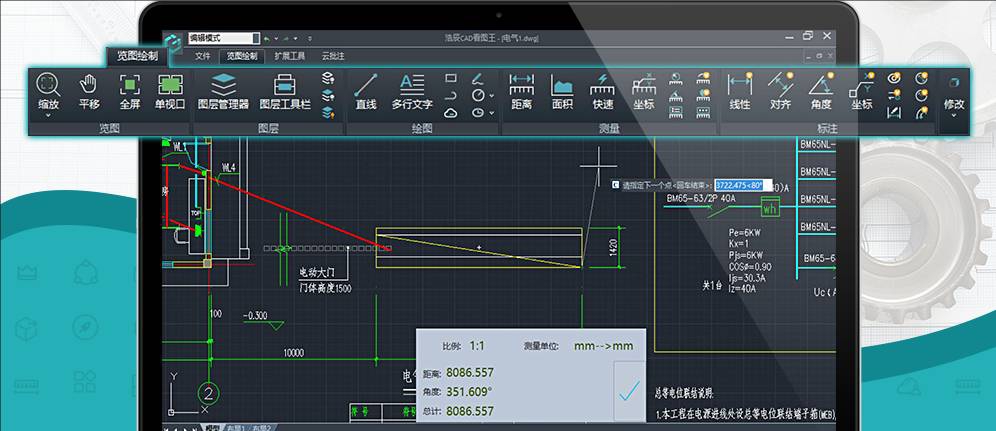Open the ellipse tool dropdown arrow
This screenshot has height=431, width=996.
(492, 113)
